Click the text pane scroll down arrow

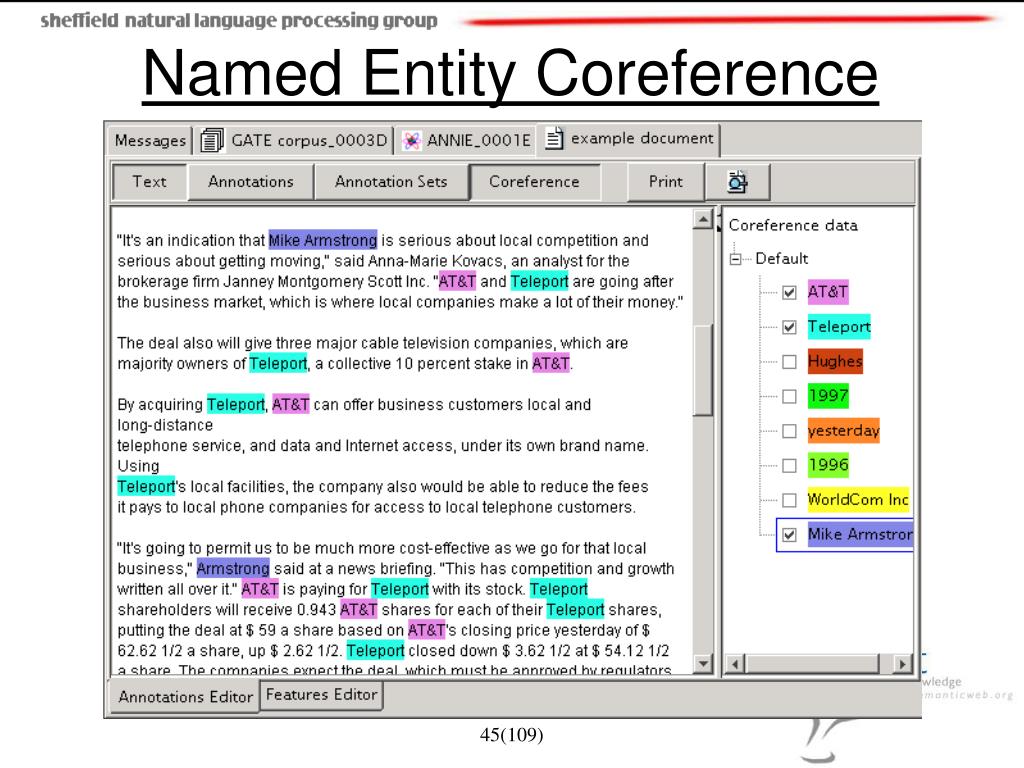pyautogui.click(x=703, y=665)
